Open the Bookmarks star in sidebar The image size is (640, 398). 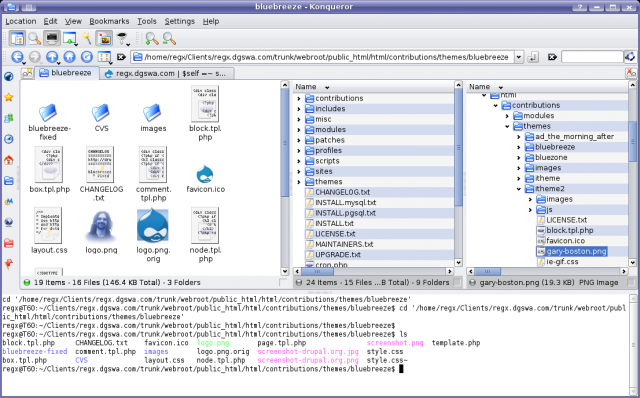pos(9,97)
